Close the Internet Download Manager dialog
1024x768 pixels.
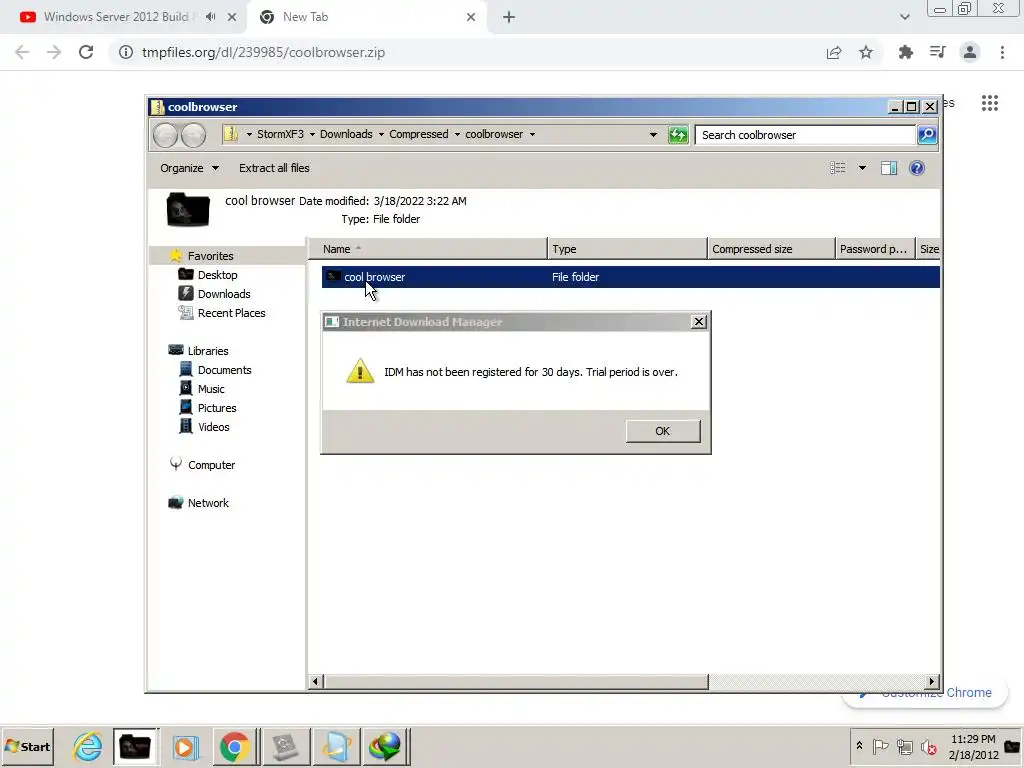[698, 321]
